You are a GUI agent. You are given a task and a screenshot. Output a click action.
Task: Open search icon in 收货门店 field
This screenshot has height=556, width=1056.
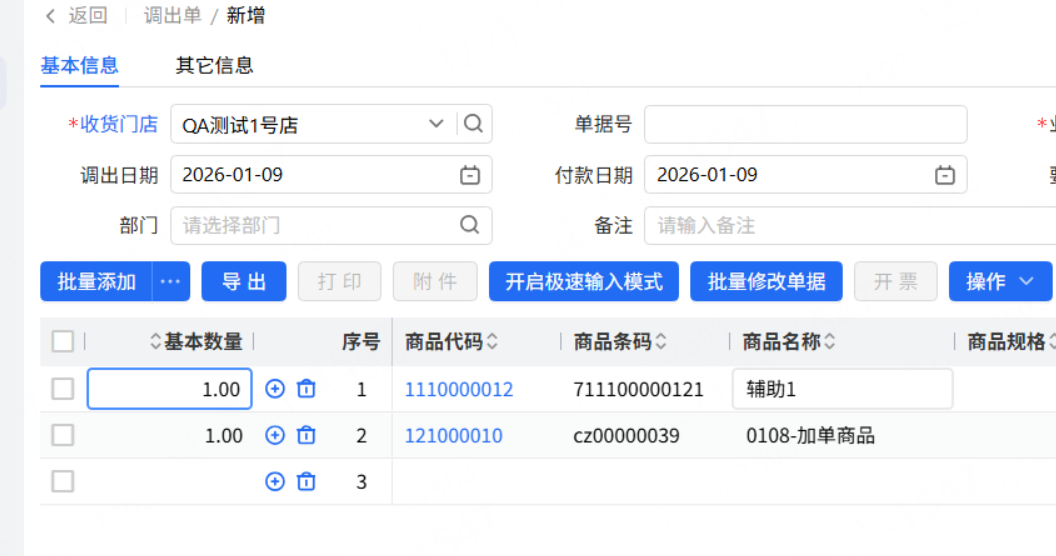point(473,124)
